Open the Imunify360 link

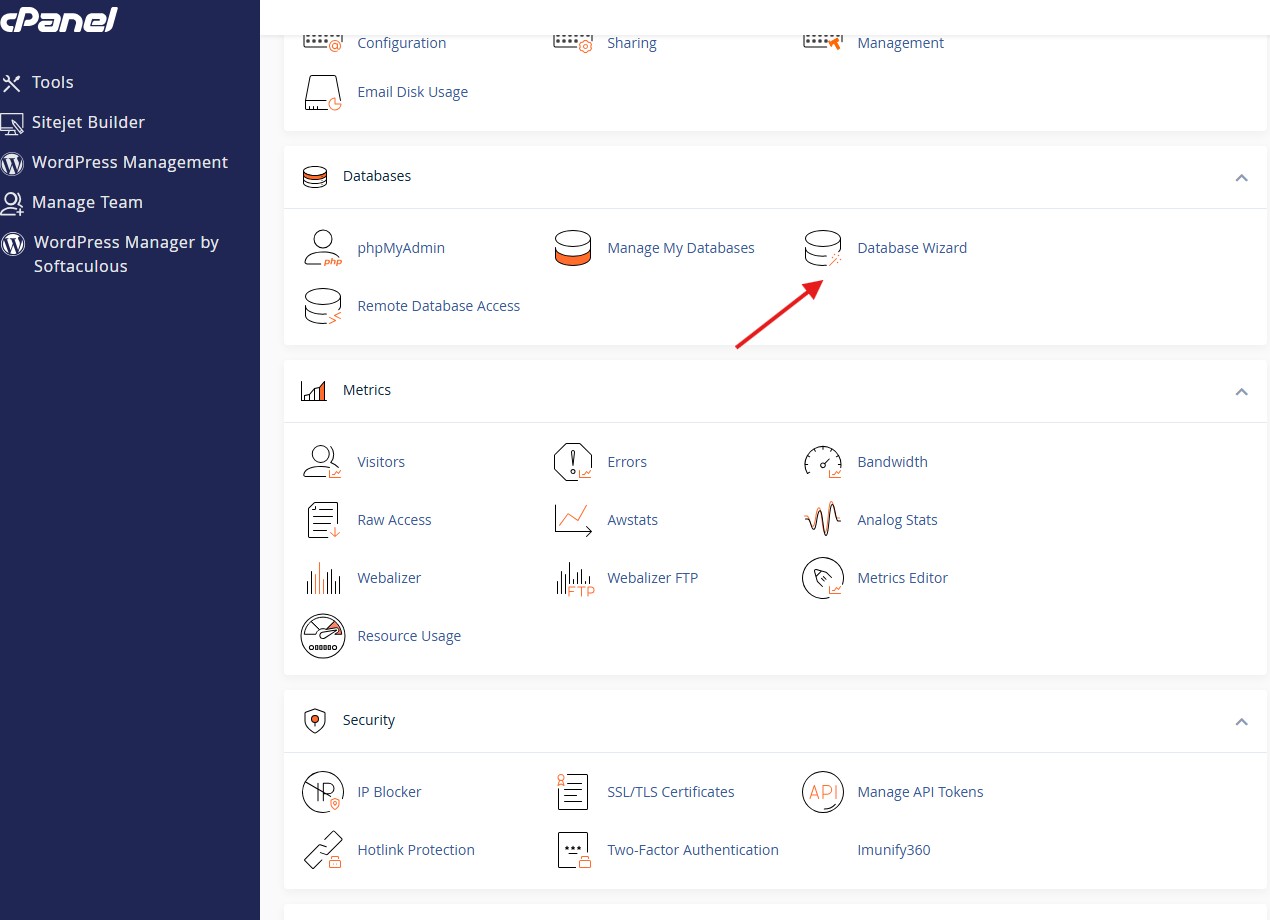(894, 850)
